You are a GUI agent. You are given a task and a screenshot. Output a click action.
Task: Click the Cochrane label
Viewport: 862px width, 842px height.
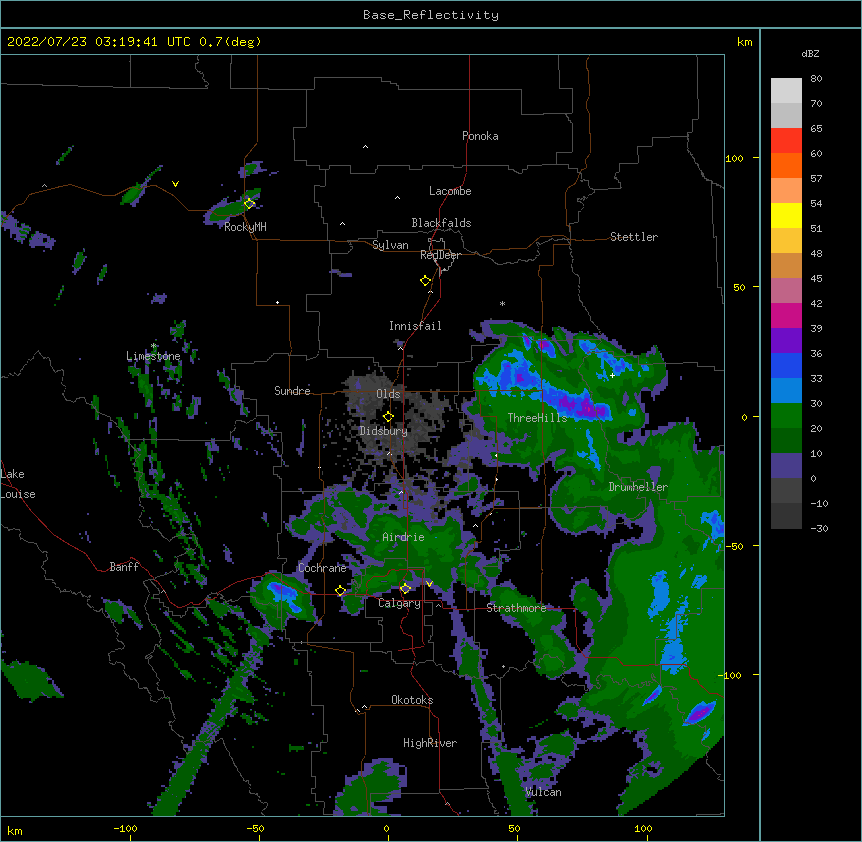pyautogui.click(x=322, y=568)
